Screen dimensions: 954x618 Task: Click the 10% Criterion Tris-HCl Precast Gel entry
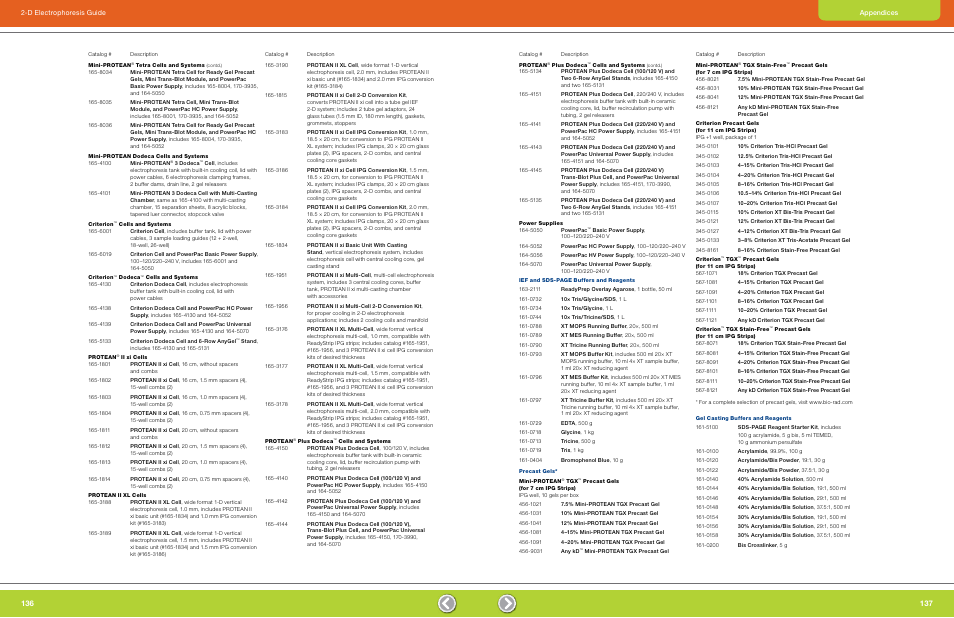click(x=783, y=146)
